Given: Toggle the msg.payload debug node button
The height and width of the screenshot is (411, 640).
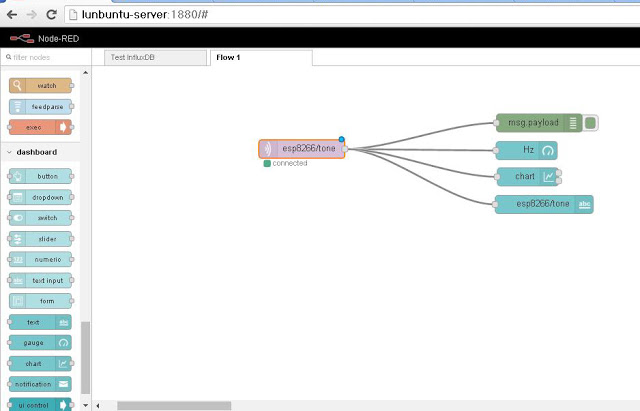Looking at the screenshot, I should tap(590, 123).
